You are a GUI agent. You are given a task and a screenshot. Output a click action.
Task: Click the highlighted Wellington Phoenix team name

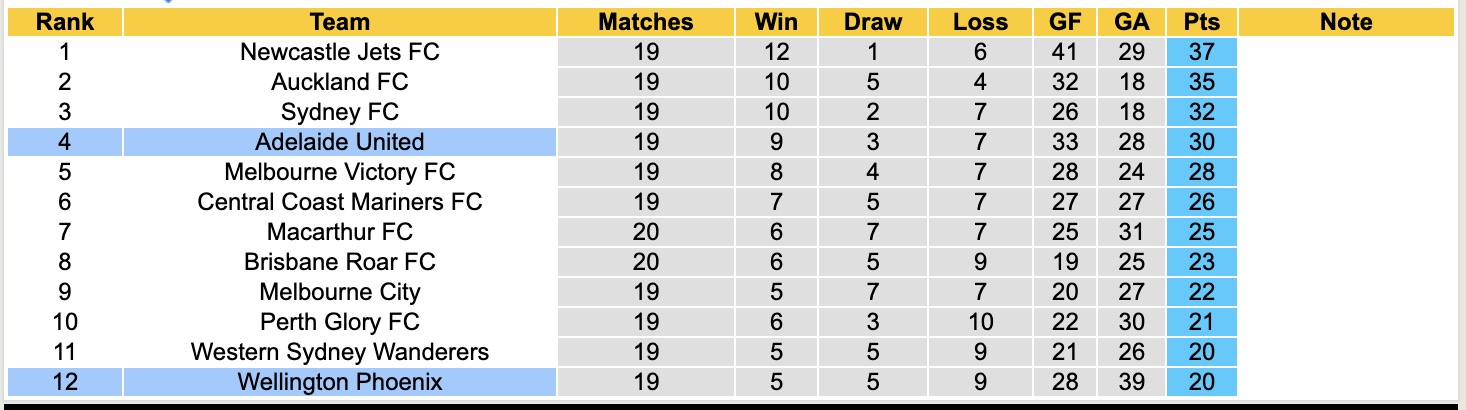coord(340,382)
